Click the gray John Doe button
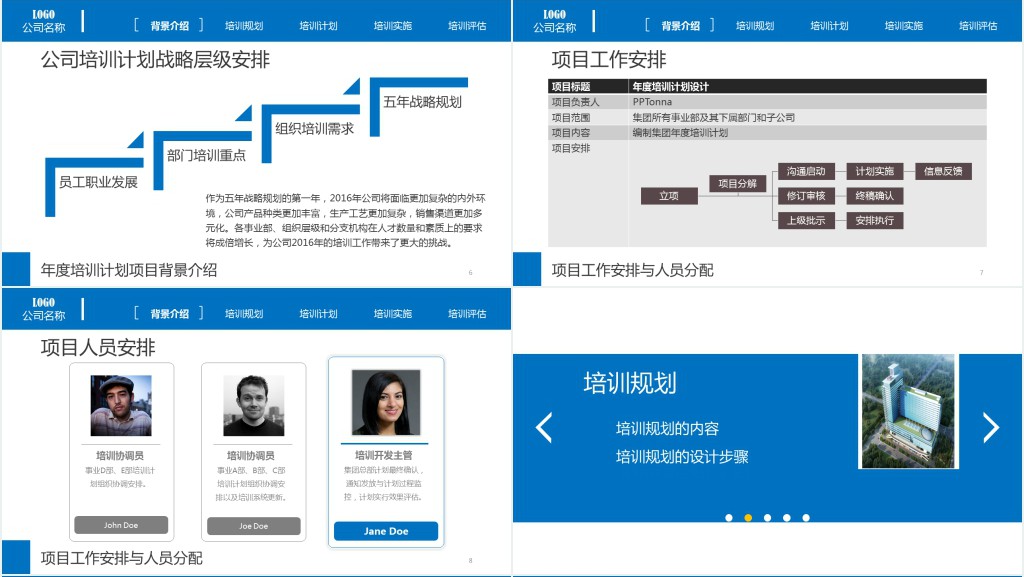The width and height of the screenshot is (1024, 577). tap(121, 525)
